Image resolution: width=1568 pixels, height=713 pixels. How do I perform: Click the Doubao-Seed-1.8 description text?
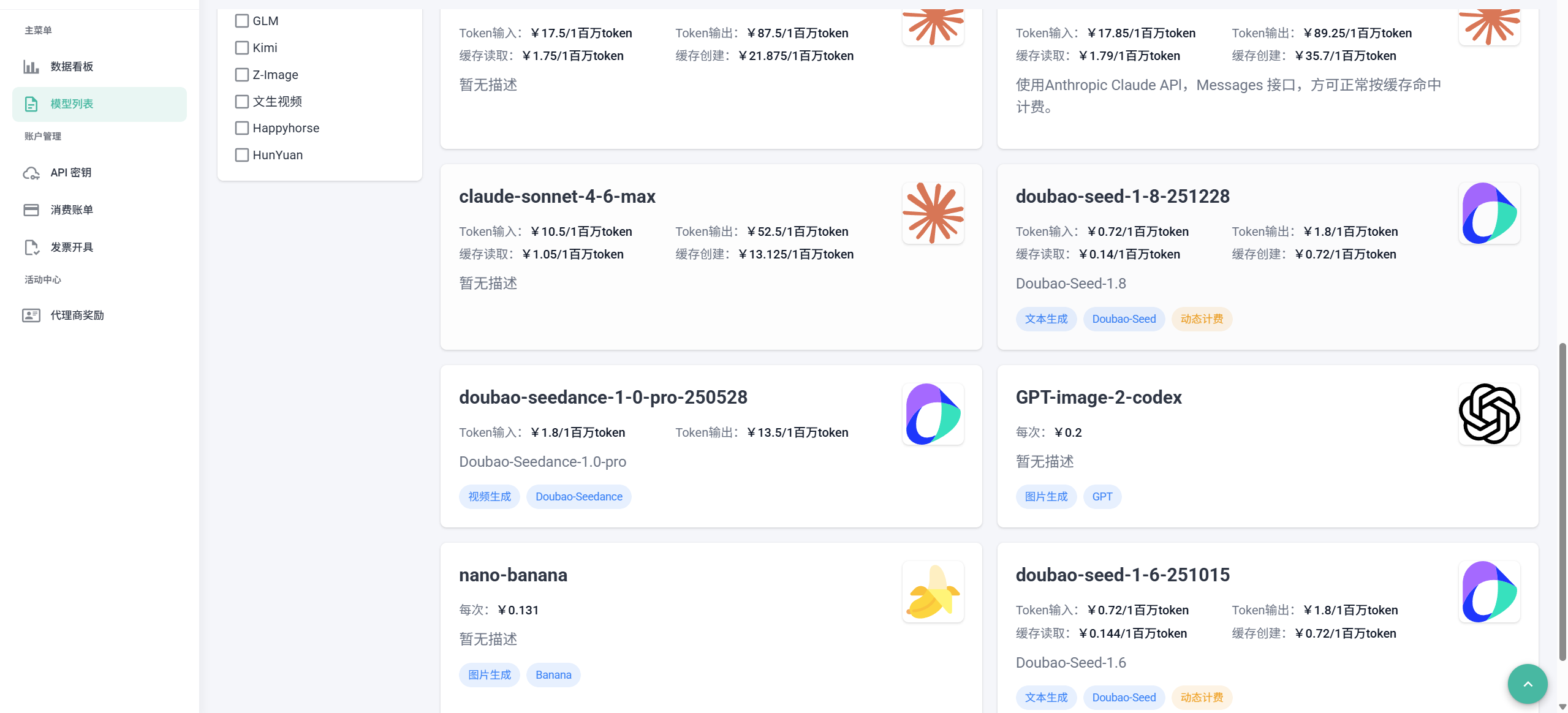(1070, 284)
